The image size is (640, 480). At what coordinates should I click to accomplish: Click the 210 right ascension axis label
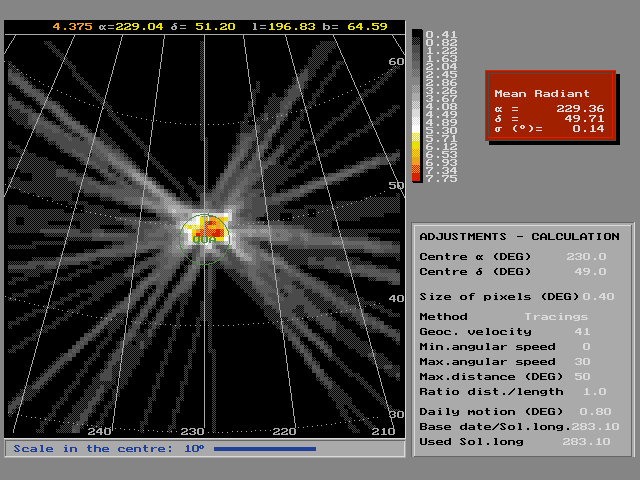(383, 431)
